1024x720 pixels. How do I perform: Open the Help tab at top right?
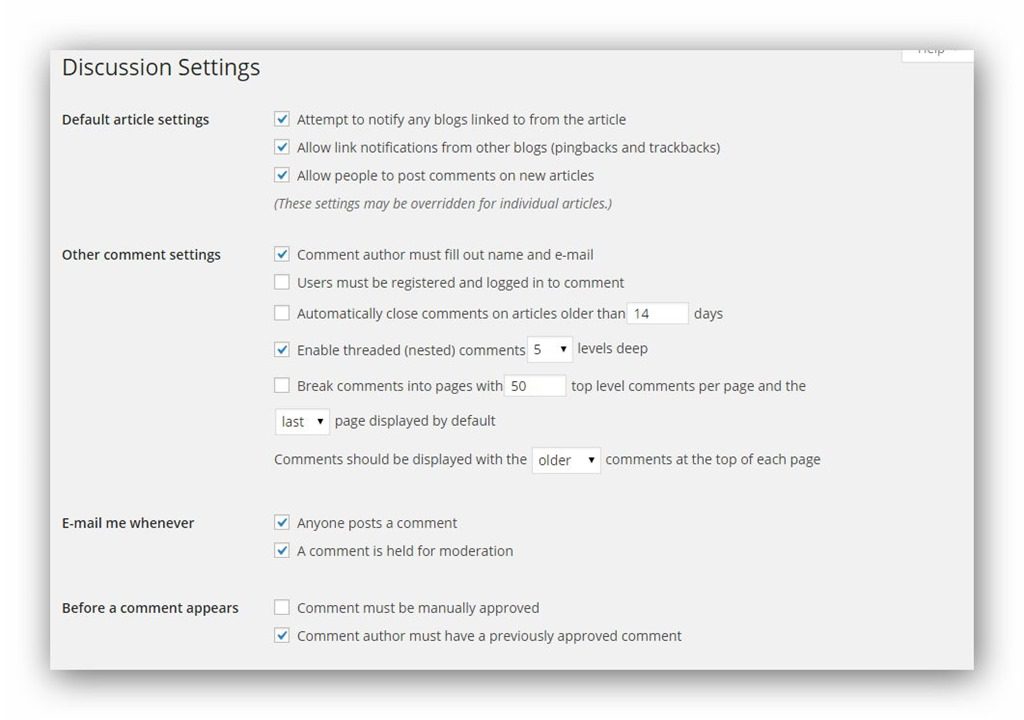(936, 51)
